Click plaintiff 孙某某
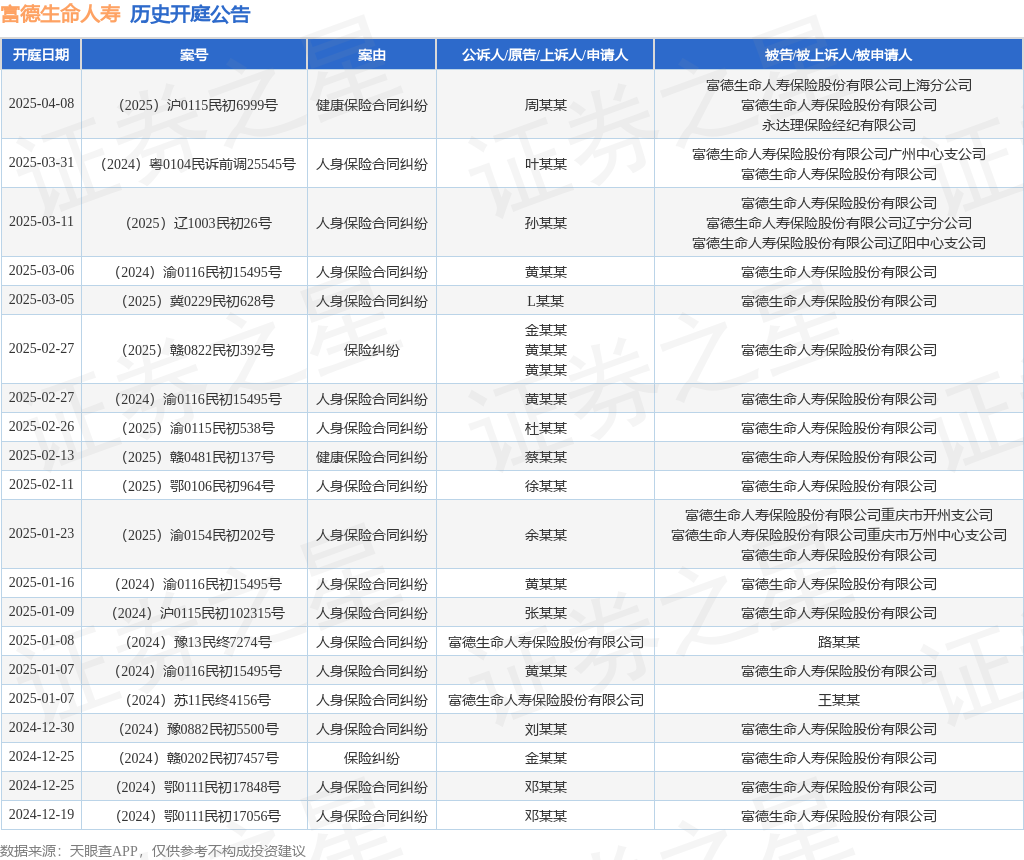 pos(545,223)
